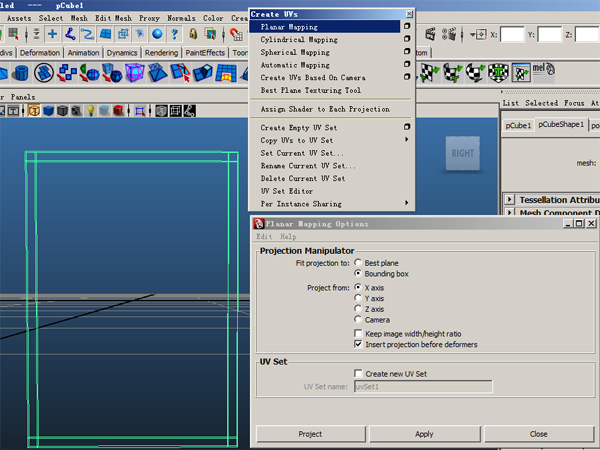Click the purple wireframe cube shelf icon

[134, 73]
